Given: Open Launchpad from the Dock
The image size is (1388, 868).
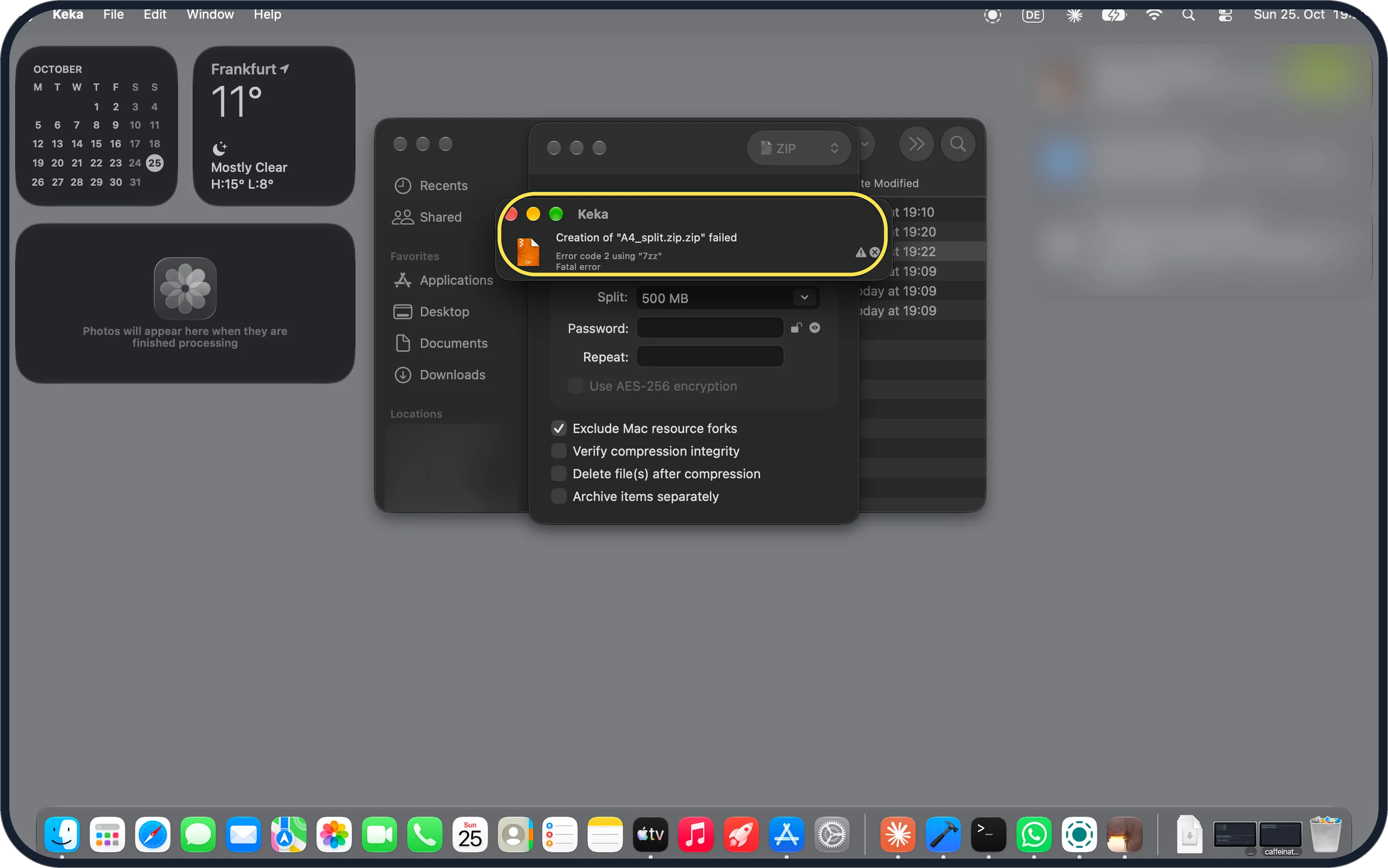Looking at the screenshot, I should click(107, 834).
